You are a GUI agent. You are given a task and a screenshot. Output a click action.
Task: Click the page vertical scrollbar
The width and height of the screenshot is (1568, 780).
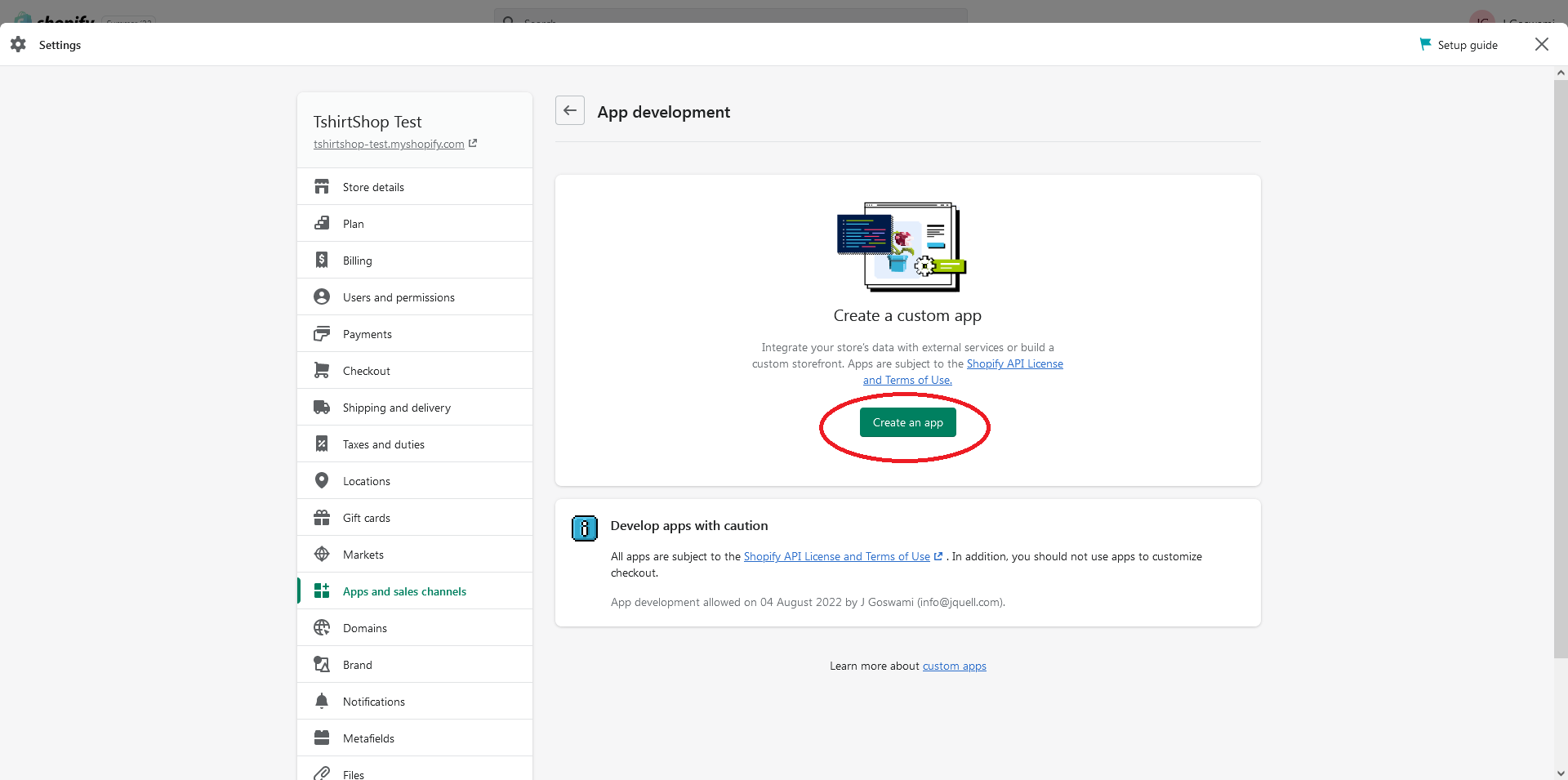coord(1561,368)
